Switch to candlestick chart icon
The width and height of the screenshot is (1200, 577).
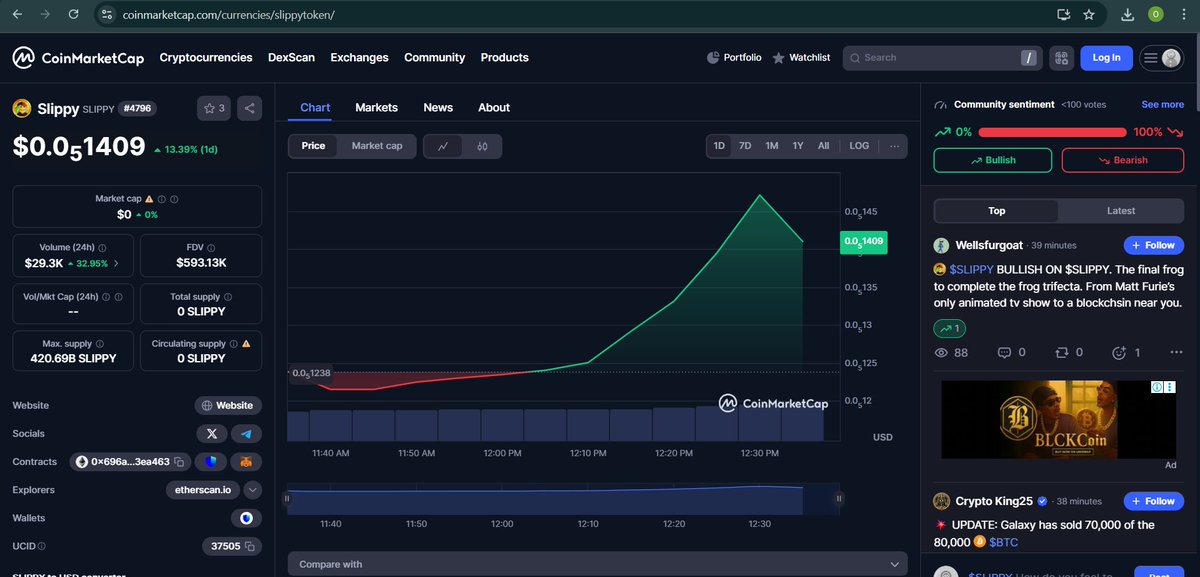pyautogui.click(x=482, y=146)
